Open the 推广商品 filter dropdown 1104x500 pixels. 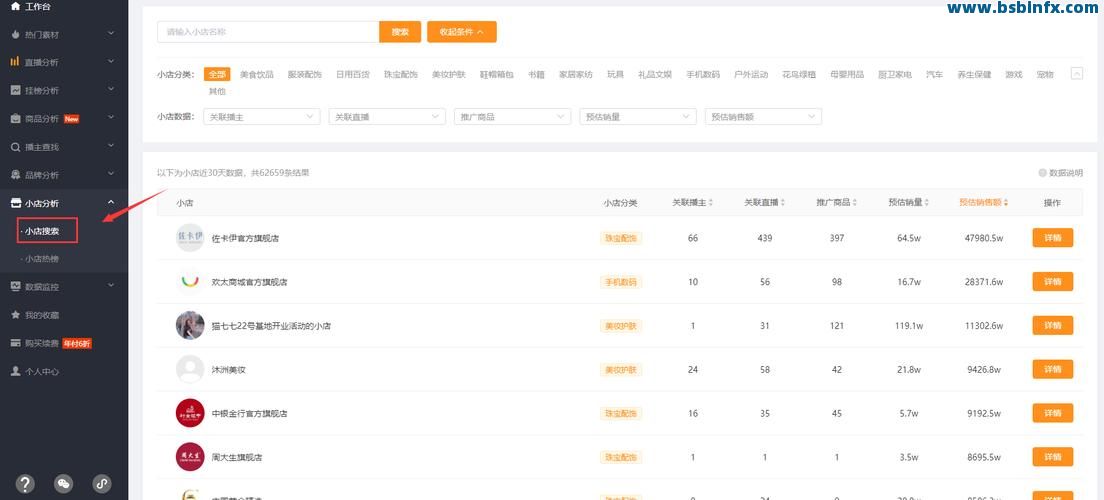[513, 117]
